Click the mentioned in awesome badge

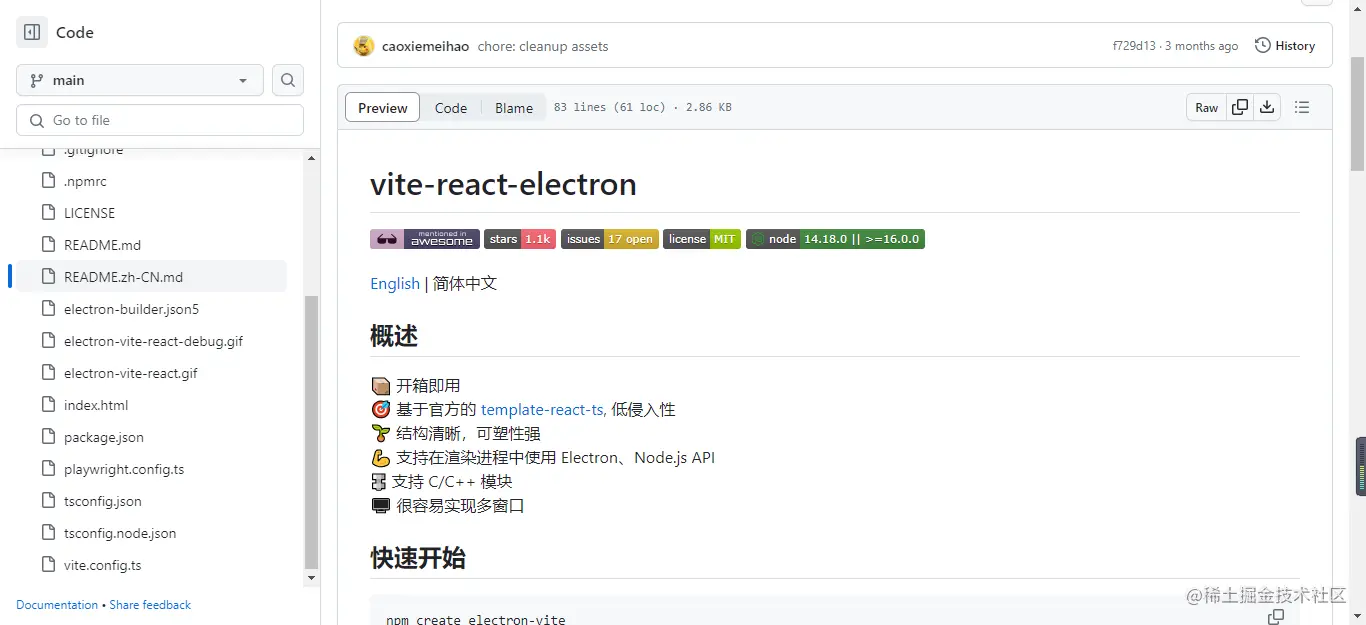425,239
